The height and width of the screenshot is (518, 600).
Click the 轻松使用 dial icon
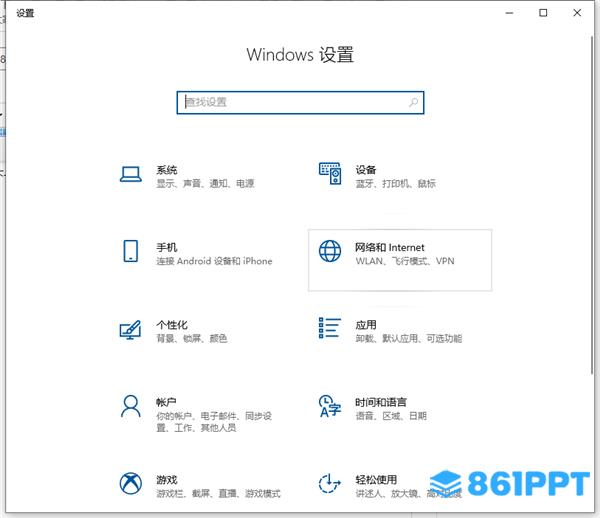(x=329, y=484)
